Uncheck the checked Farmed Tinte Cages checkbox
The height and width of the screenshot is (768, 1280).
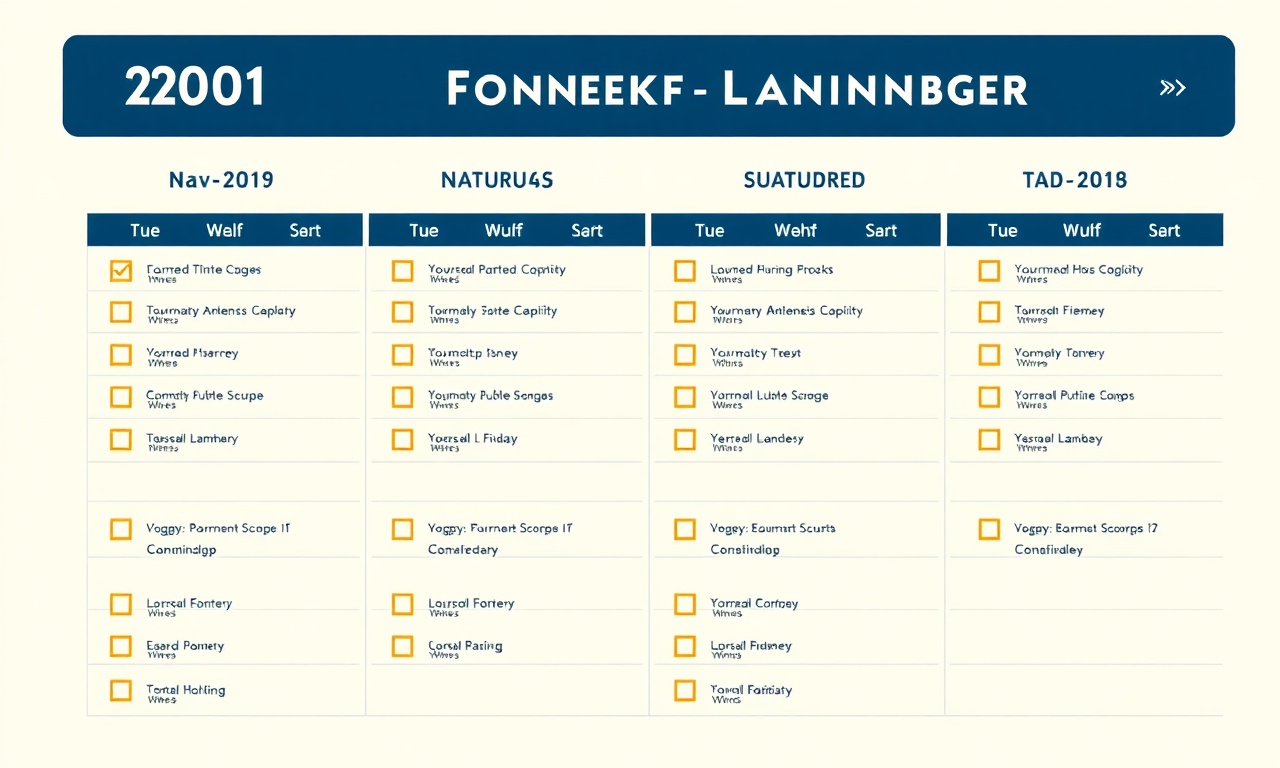point(120,270)
